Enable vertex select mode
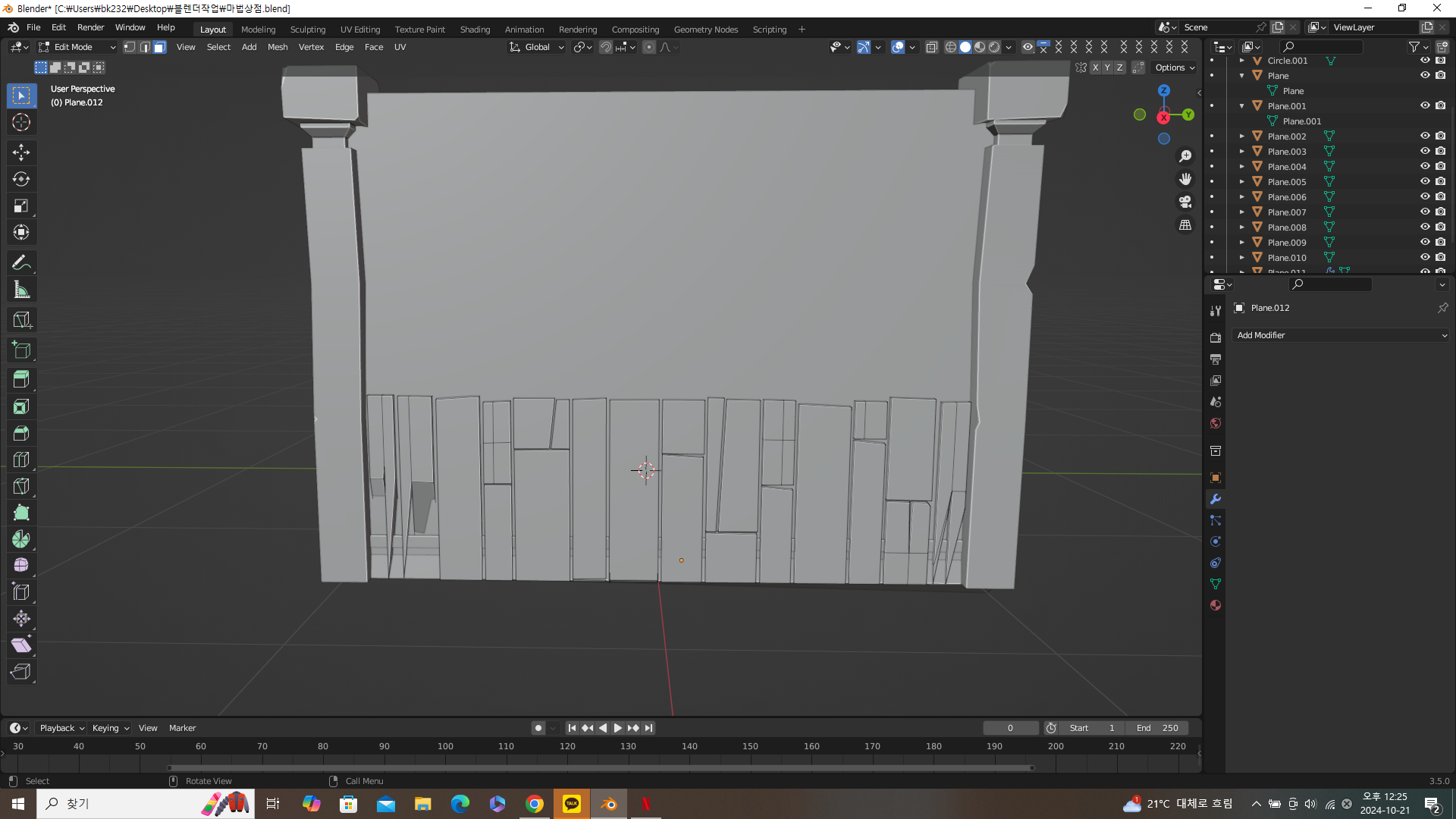This screenshot has height=819, width=1456. coord(130,47)
